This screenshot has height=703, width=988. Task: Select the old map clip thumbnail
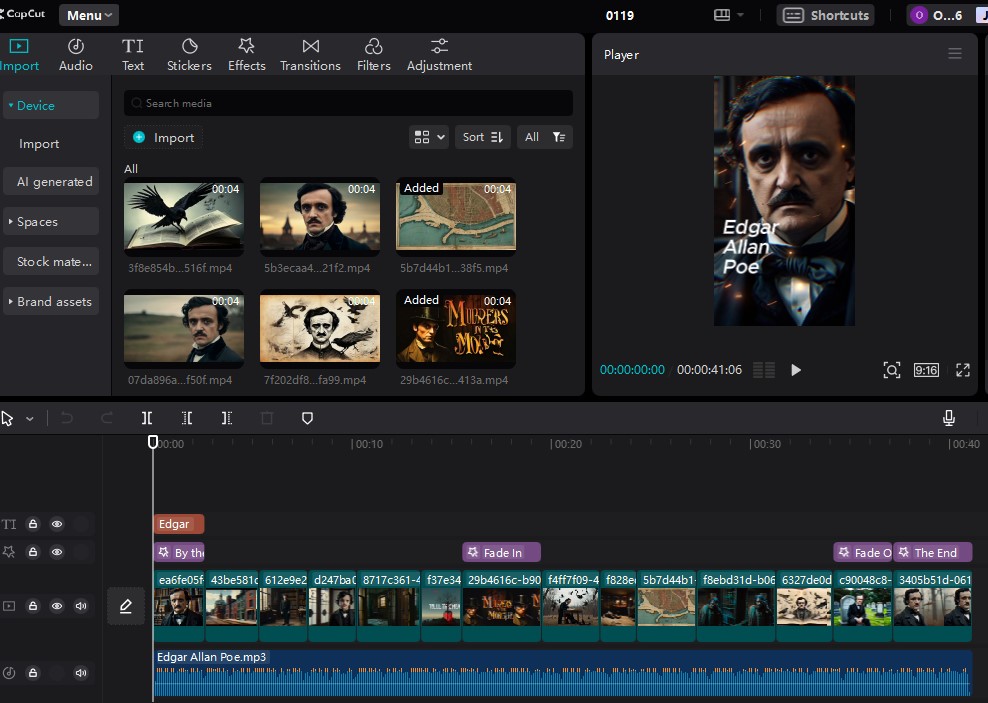coord(456,218)
